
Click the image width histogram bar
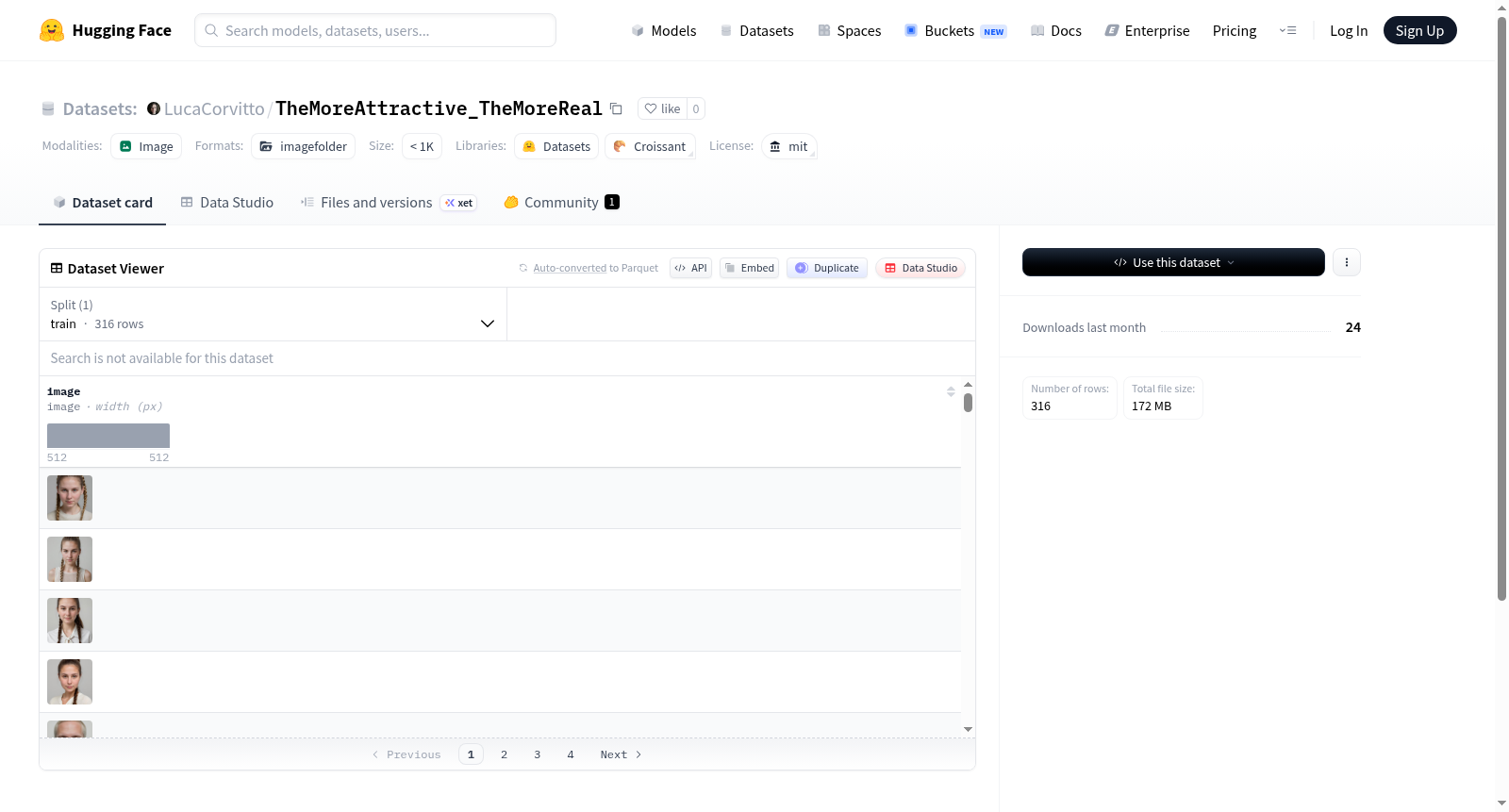coord(108,436)
